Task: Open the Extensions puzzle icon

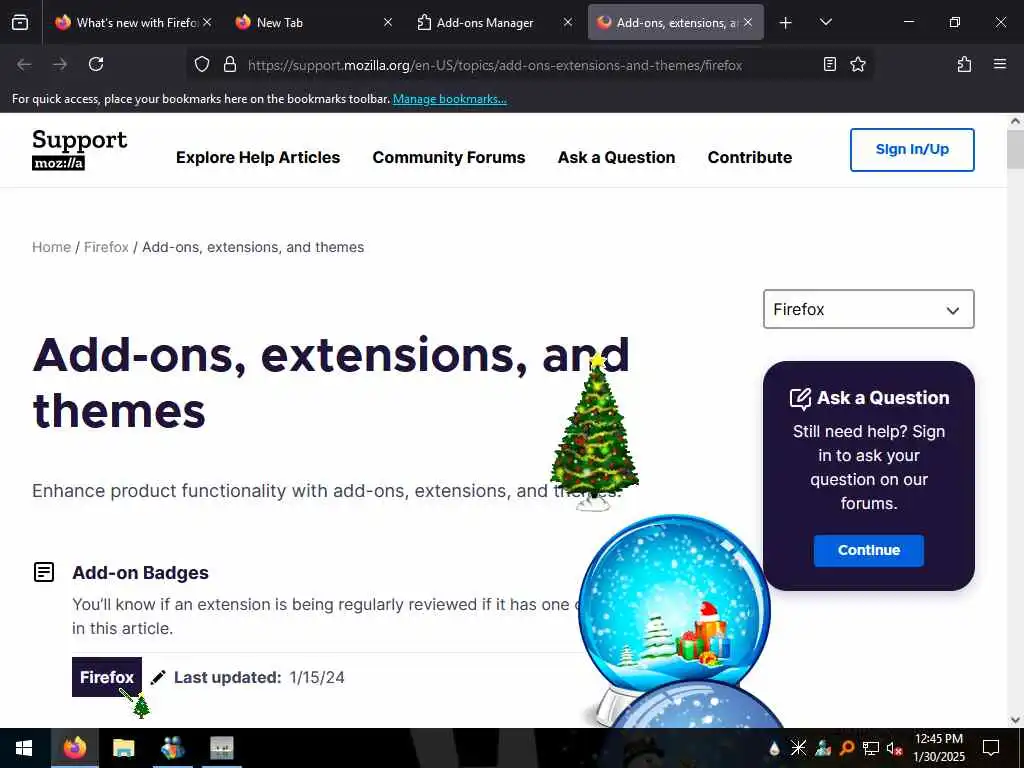Action: (965, 65)
